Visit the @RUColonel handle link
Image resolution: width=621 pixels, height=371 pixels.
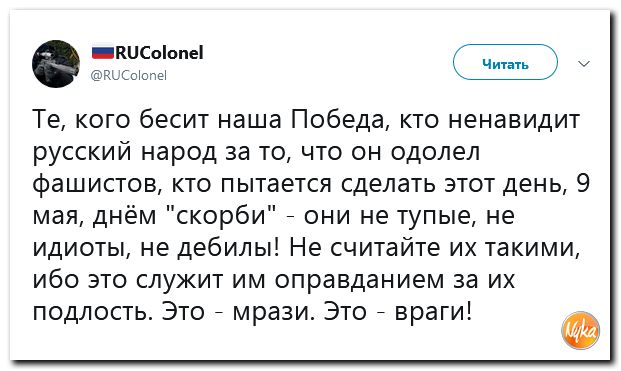pos(129,75)
